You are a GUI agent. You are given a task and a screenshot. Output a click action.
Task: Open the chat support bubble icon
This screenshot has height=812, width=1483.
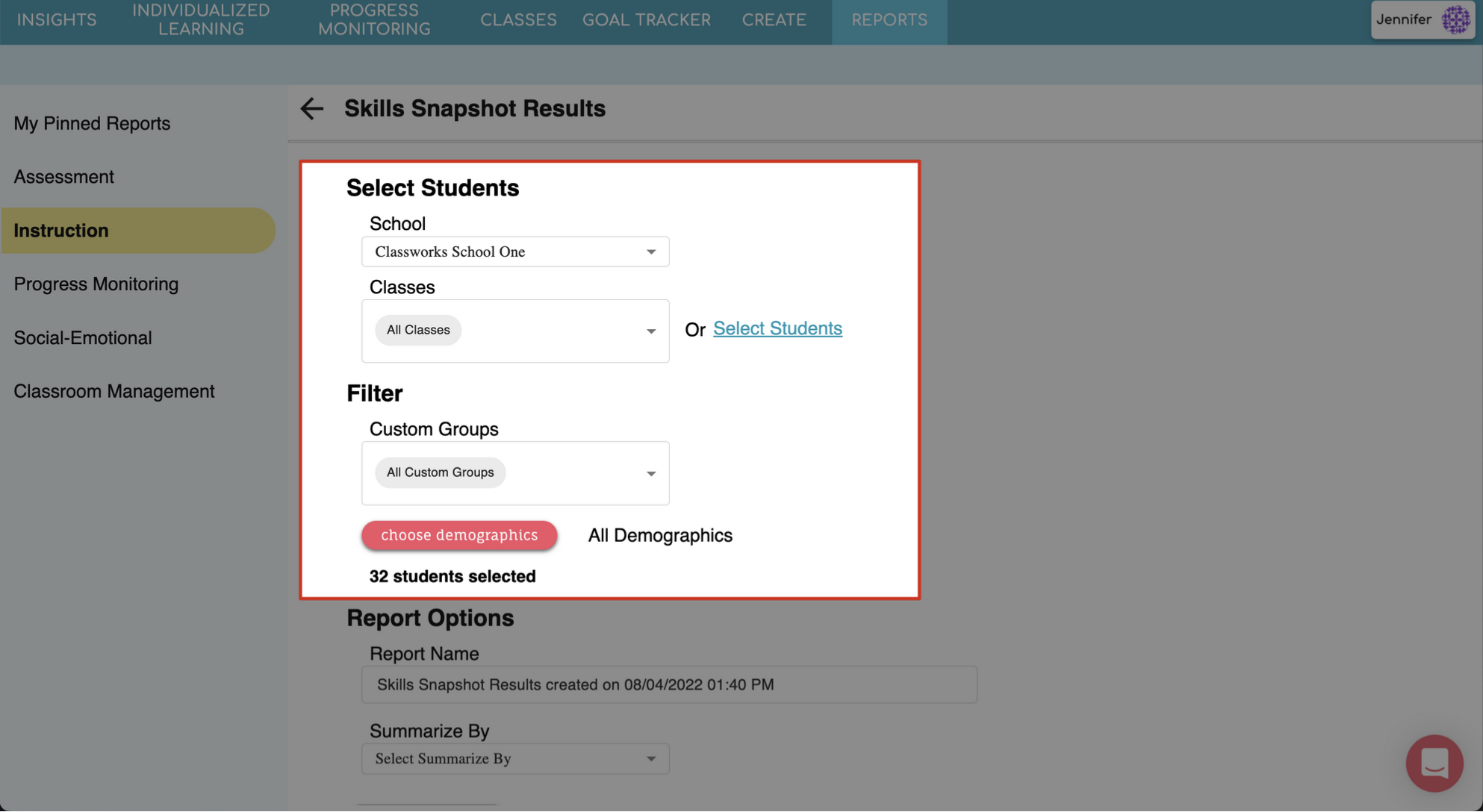[1434, 763]
